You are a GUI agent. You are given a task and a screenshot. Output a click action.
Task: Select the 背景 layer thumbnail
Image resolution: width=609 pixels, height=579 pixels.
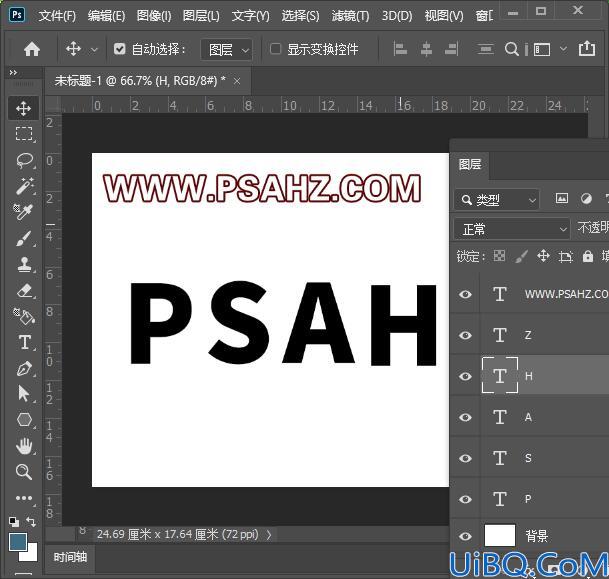click(x=499, y=536)
